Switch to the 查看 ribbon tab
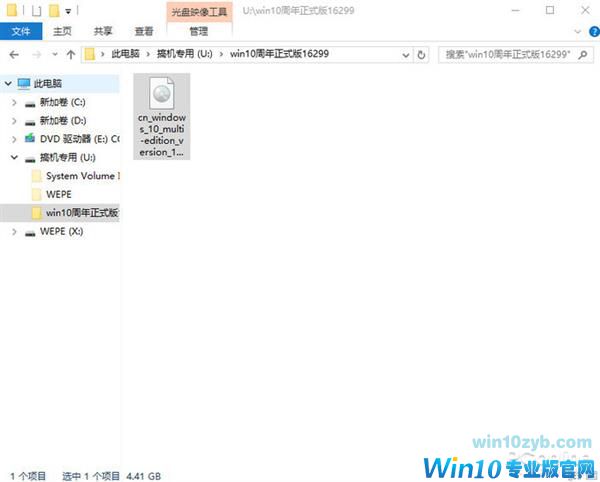Viewport: 600px width, 482px height. 144,31
